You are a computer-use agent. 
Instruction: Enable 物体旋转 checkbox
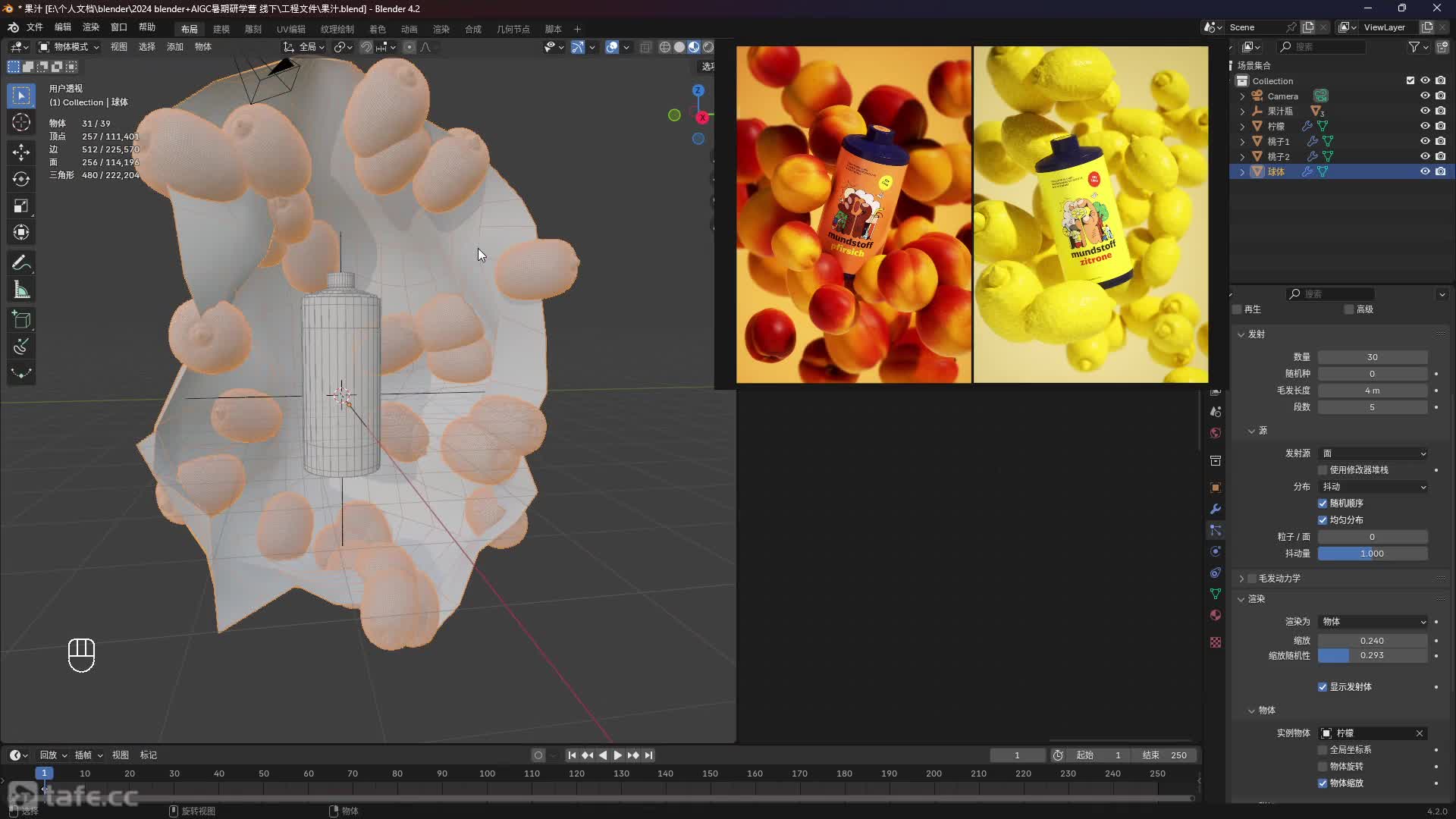(1323, 767)
